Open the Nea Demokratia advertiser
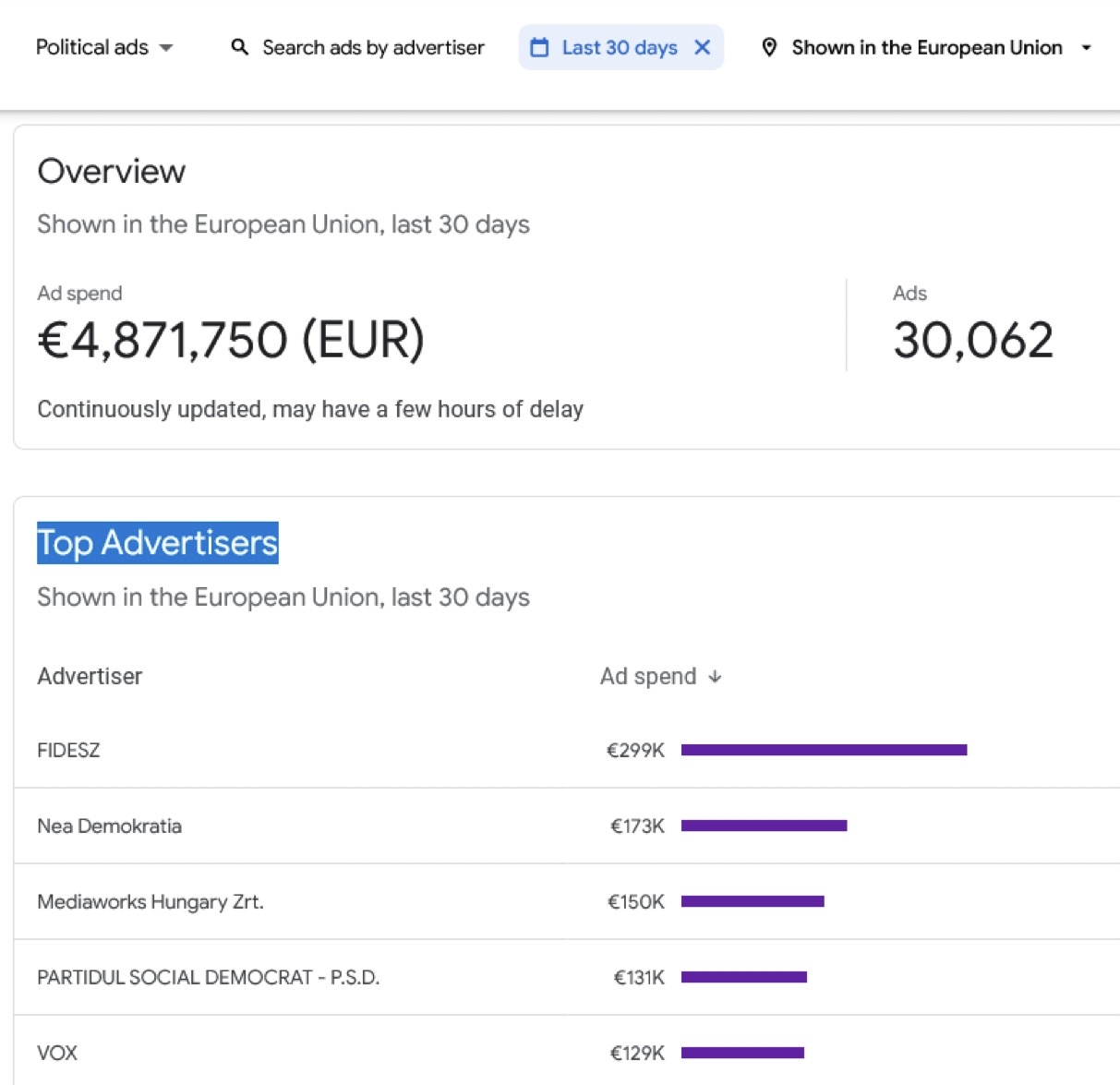 tap(109, 826)
